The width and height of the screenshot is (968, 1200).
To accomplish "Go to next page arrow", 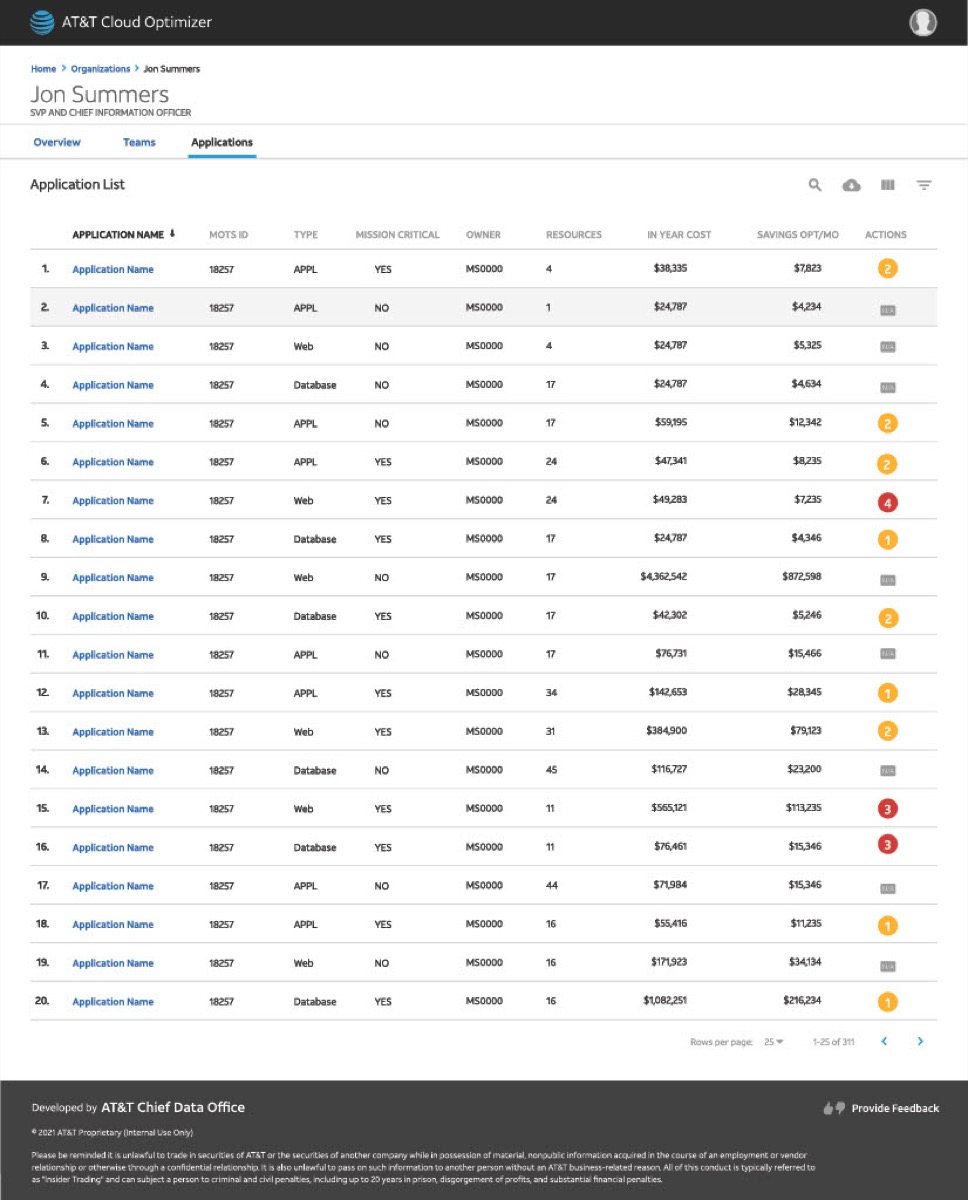I will point(920,1042).
